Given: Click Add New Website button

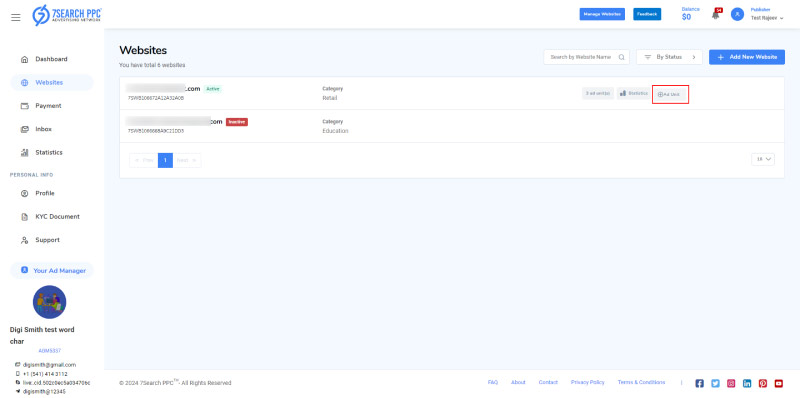Looking at the screenshot, I should tap(747, 57).
